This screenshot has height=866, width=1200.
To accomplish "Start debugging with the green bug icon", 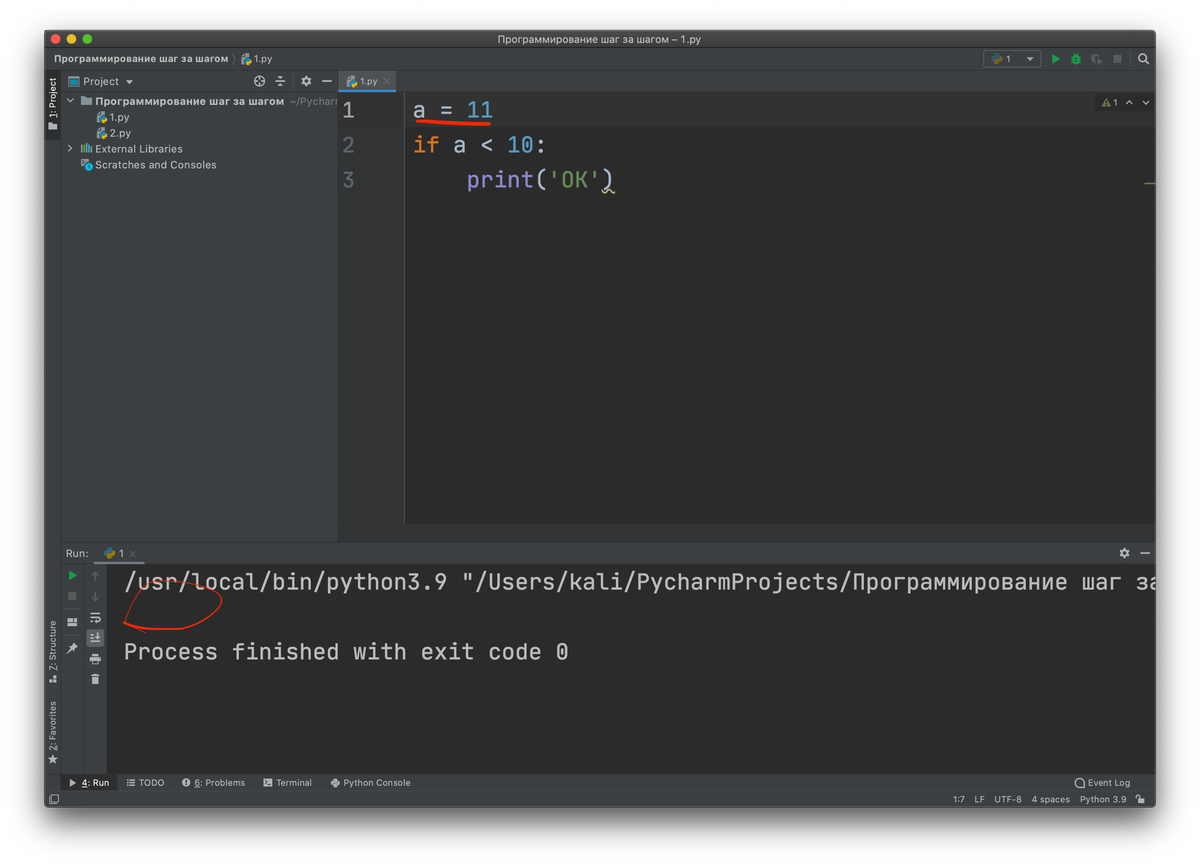I will (1076, 59).
